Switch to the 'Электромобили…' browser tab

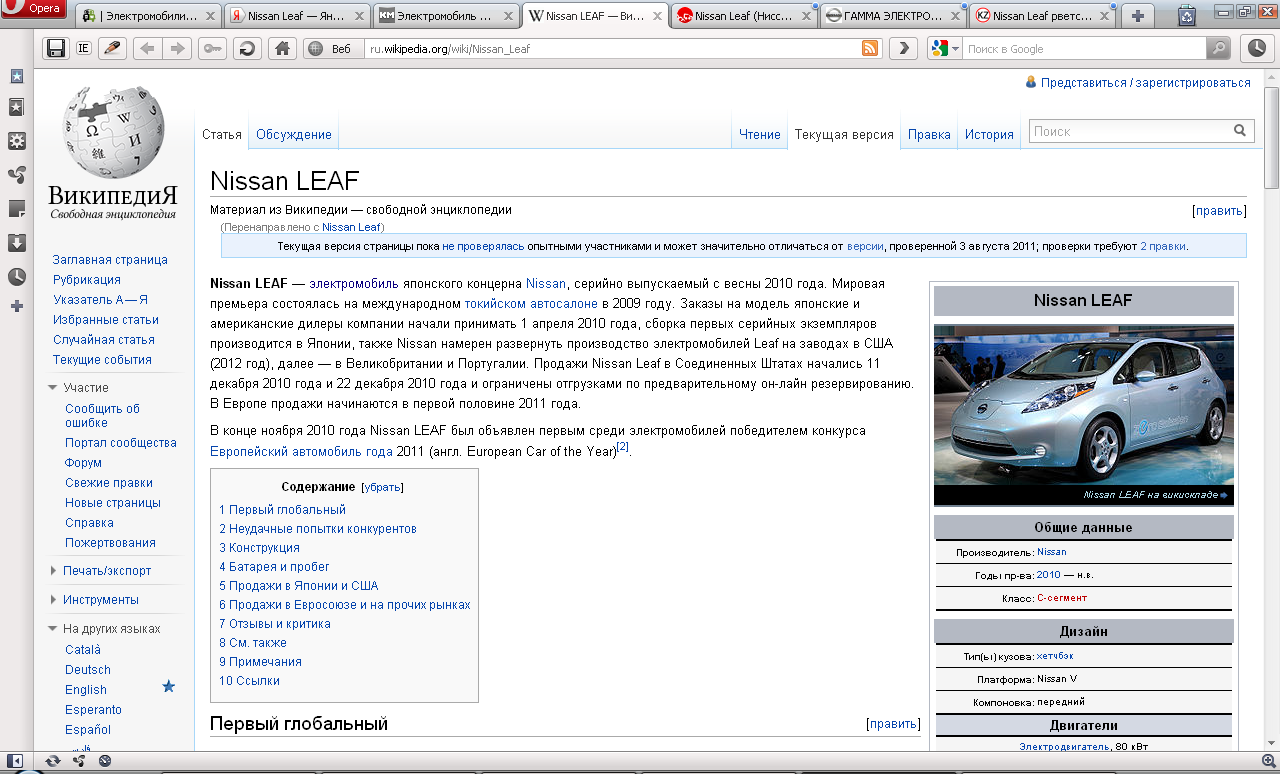150,16
